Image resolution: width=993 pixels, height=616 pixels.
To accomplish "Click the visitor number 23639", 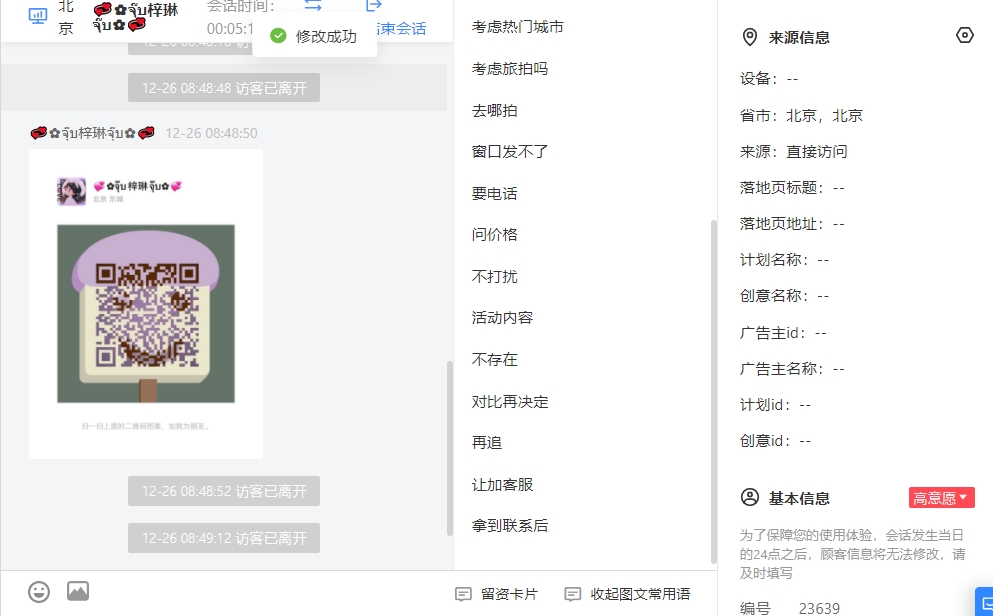I will point(819,608).
